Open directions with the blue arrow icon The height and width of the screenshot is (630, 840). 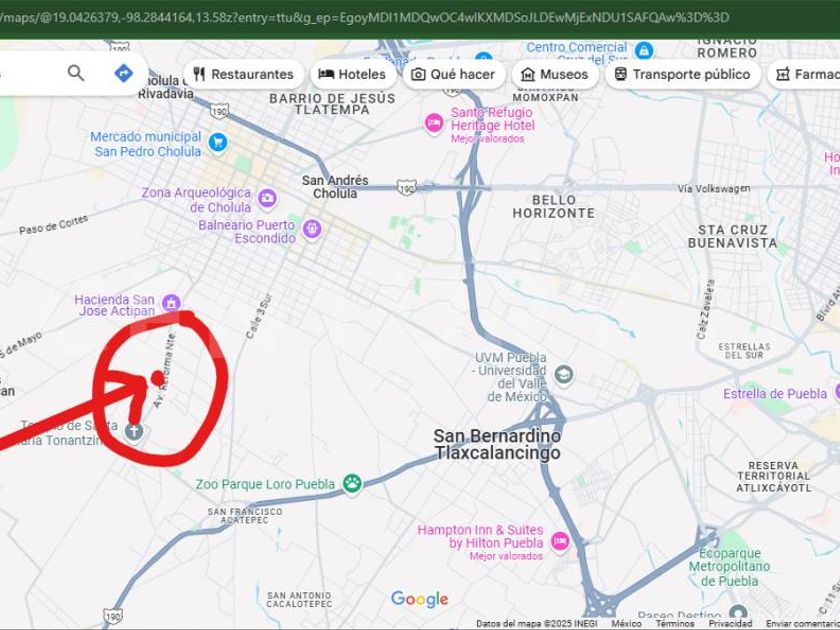click(124, 73)
